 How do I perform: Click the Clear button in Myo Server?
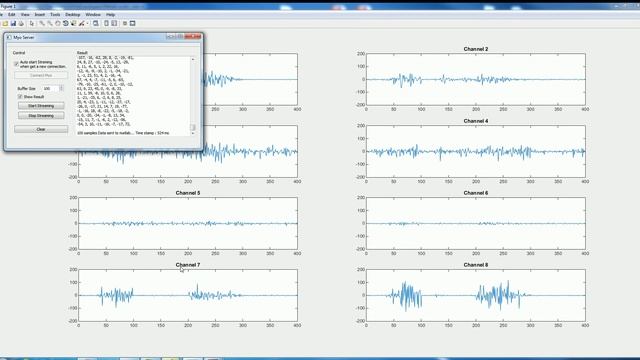click(41, 129)
